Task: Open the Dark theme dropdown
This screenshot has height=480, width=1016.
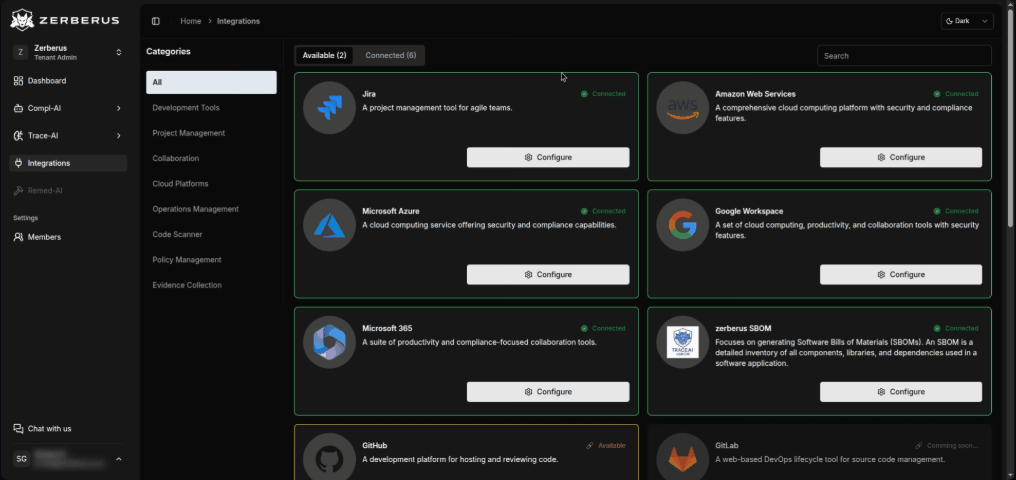Action: tap(966, 21)
